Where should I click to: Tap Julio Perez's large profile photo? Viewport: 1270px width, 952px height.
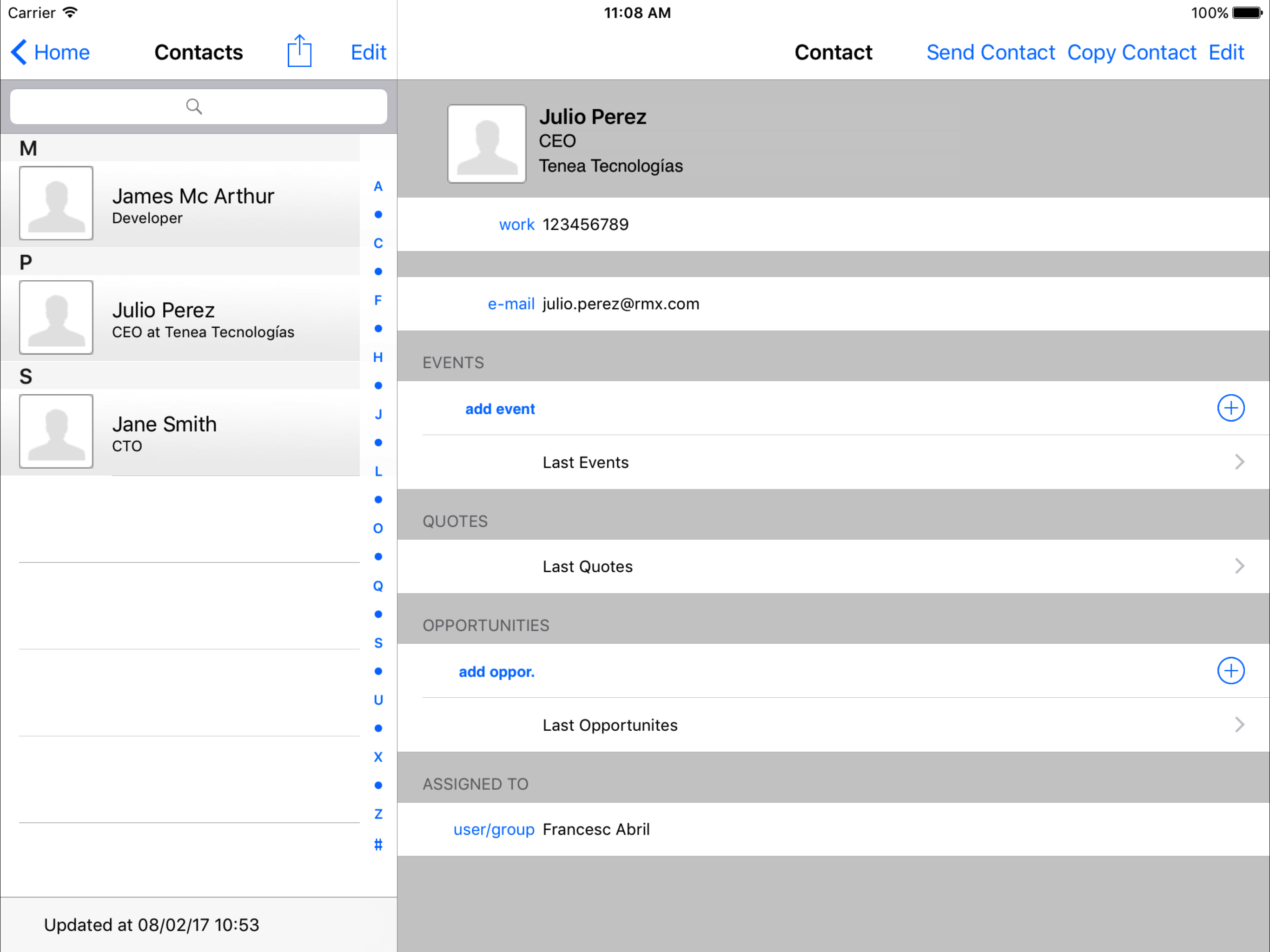[487, 144]
